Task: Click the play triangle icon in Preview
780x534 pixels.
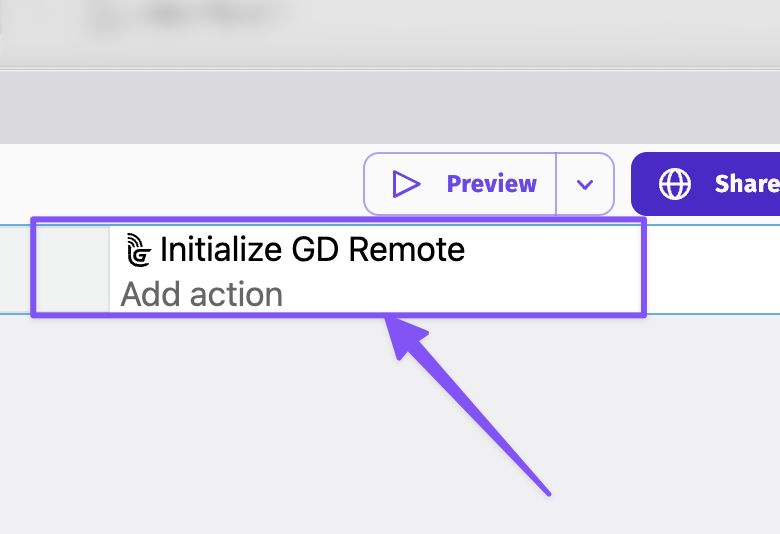Action: click(x=405, y=184)
